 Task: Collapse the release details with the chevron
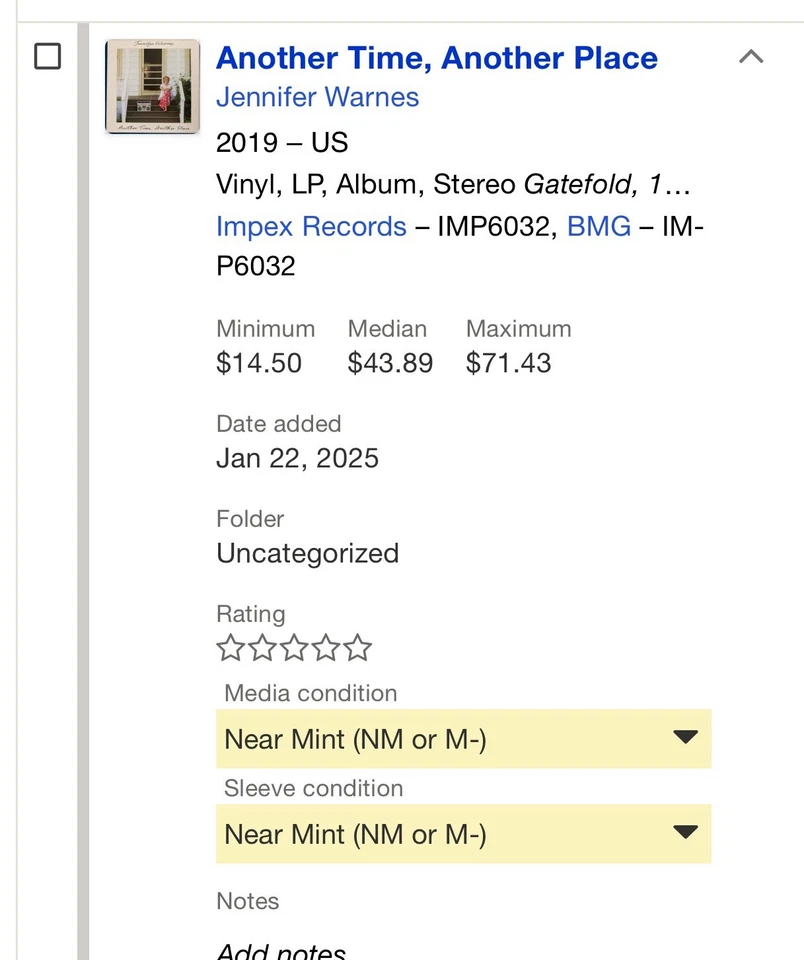[751, 57]
